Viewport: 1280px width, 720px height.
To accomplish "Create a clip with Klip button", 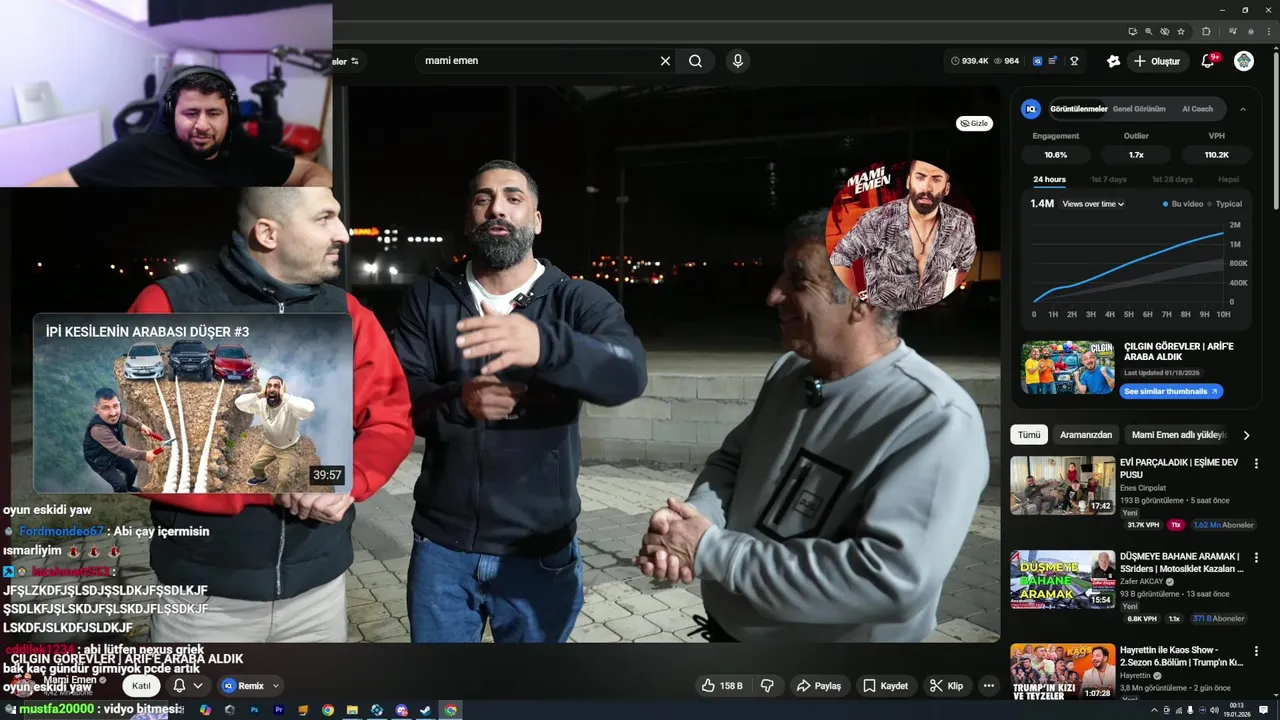I will click(946, 686).
